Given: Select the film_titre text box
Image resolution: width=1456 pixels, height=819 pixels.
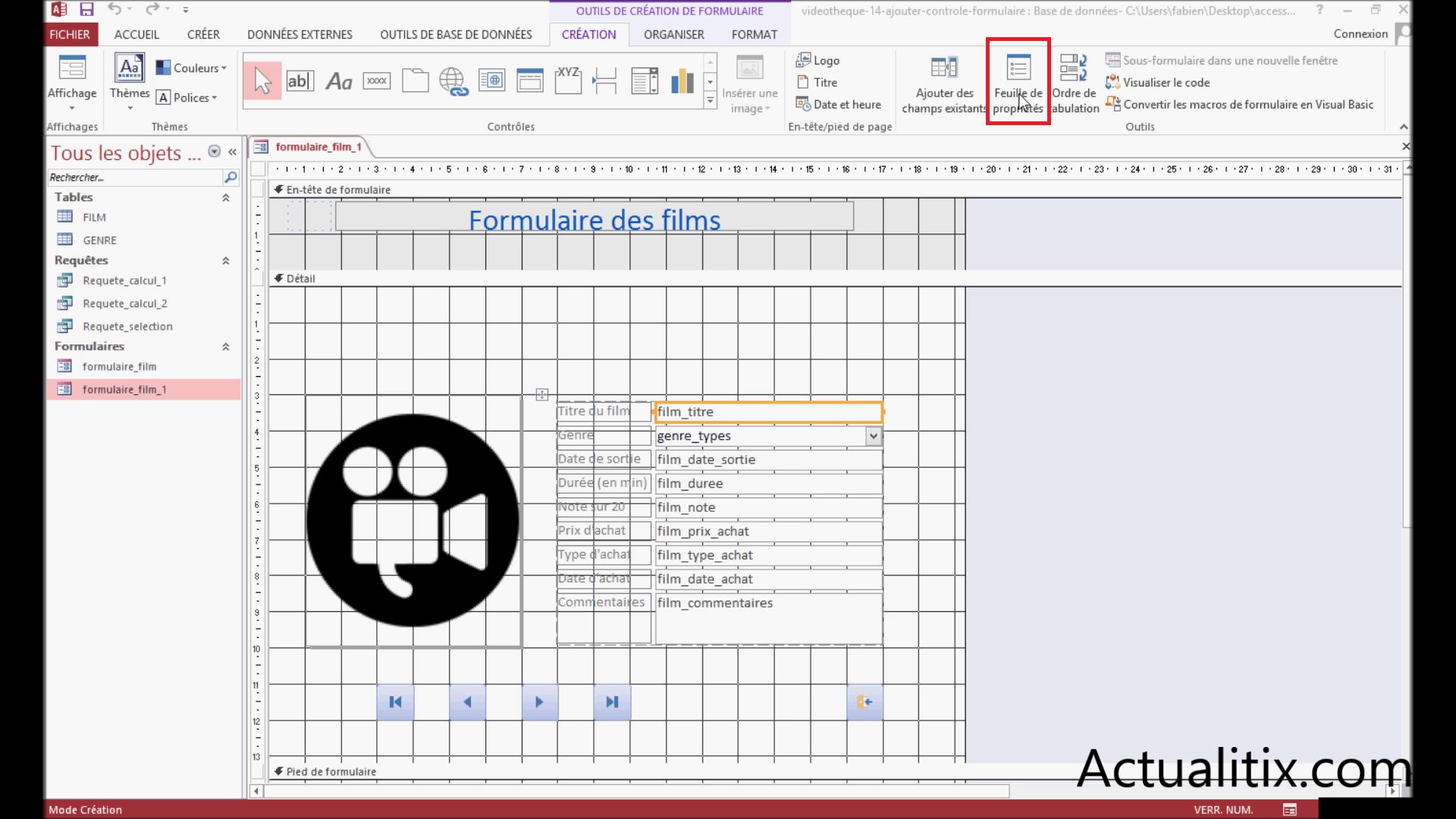Looking at the screenshot, I should point(769,412).
